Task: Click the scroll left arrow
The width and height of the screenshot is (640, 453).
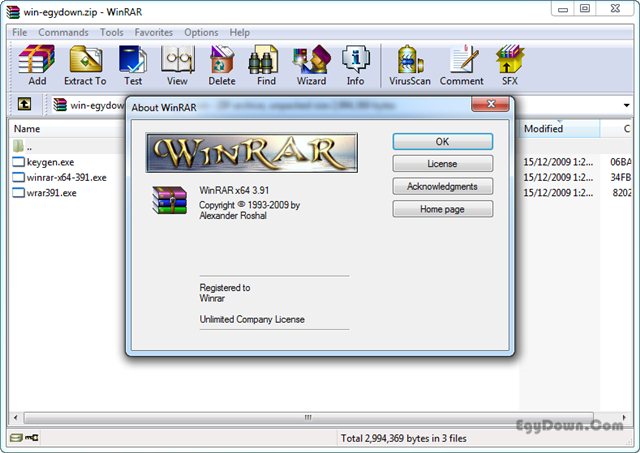Action: pos(16,417)
